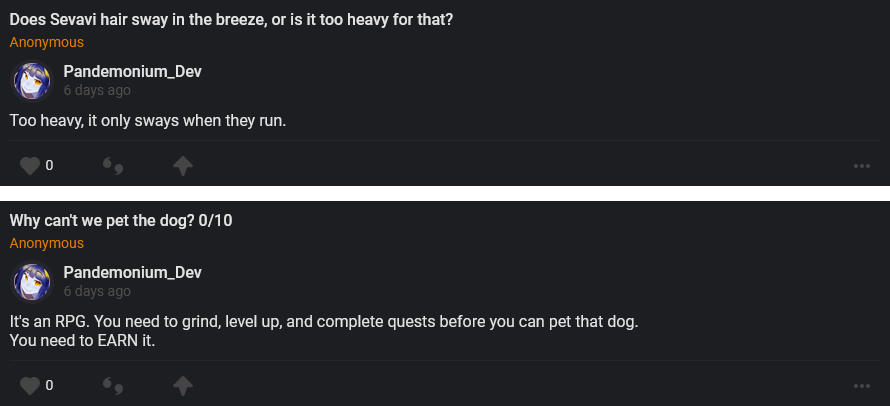Click the Anonymous label under Sevavi question
Screen dimensions: 890x406
pos(47,43)
